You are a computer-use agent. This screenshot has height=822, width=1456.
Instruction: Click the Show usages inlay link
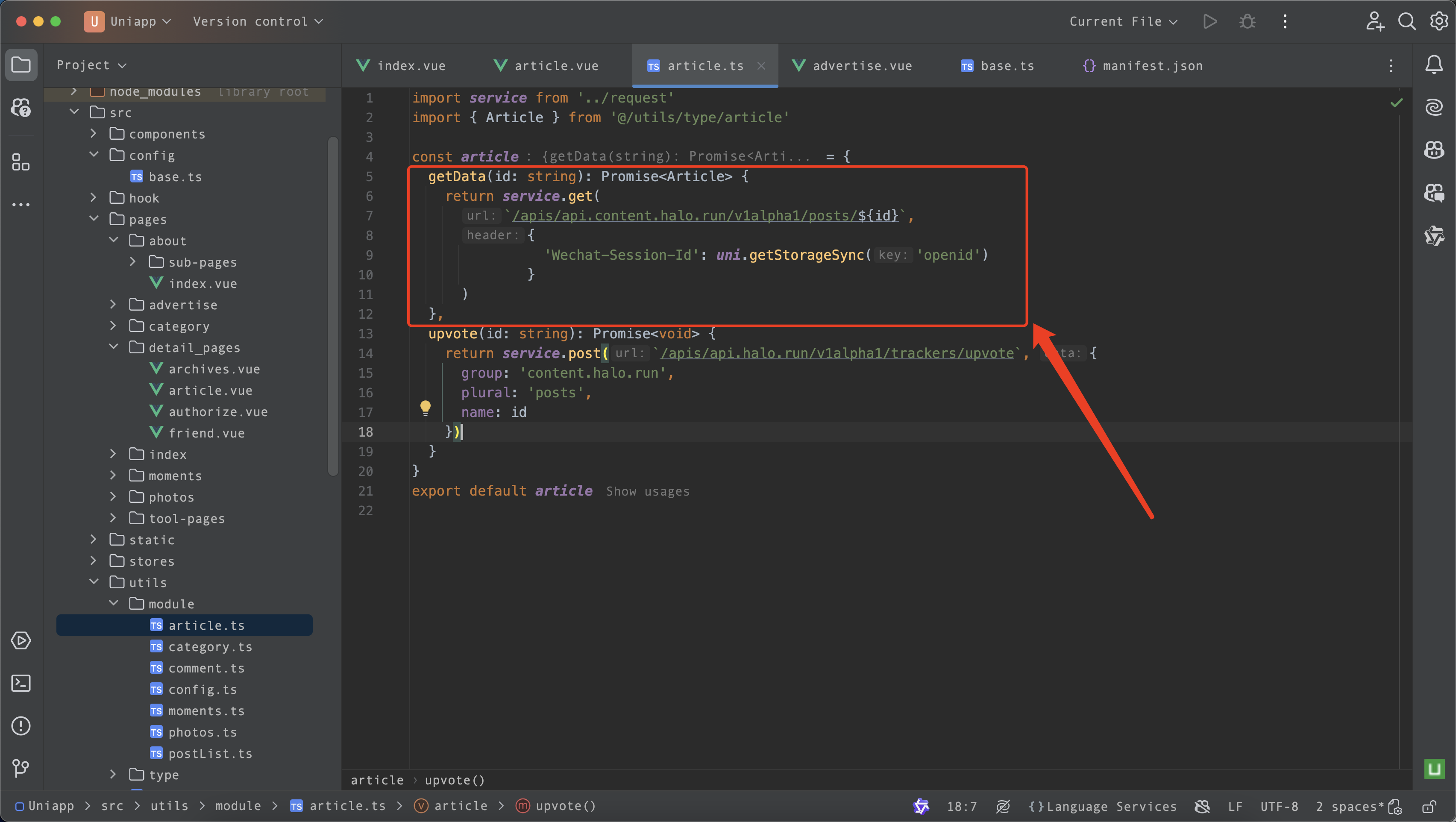648,491
